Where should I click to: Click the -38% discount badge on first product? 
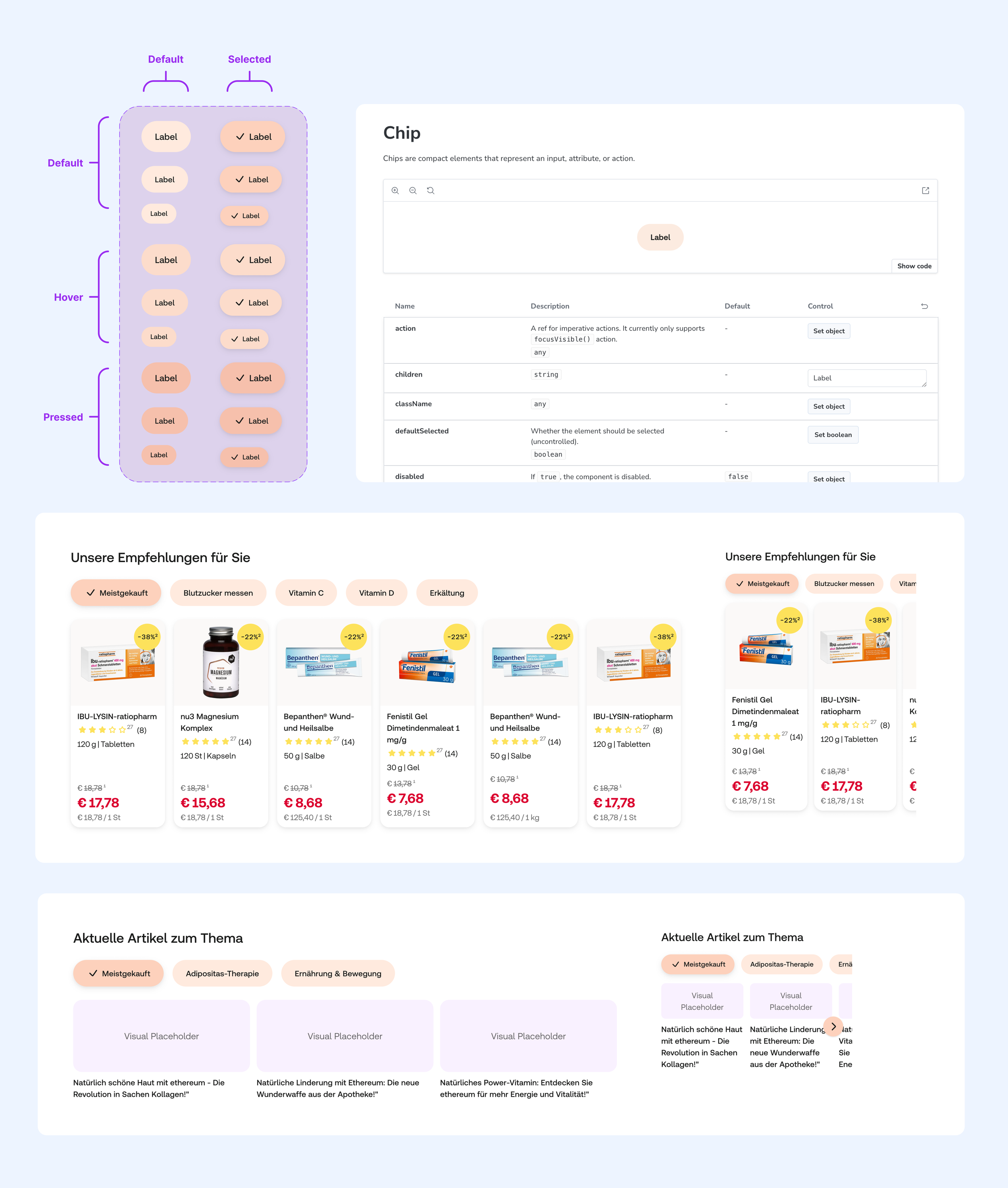coord(148,637)
